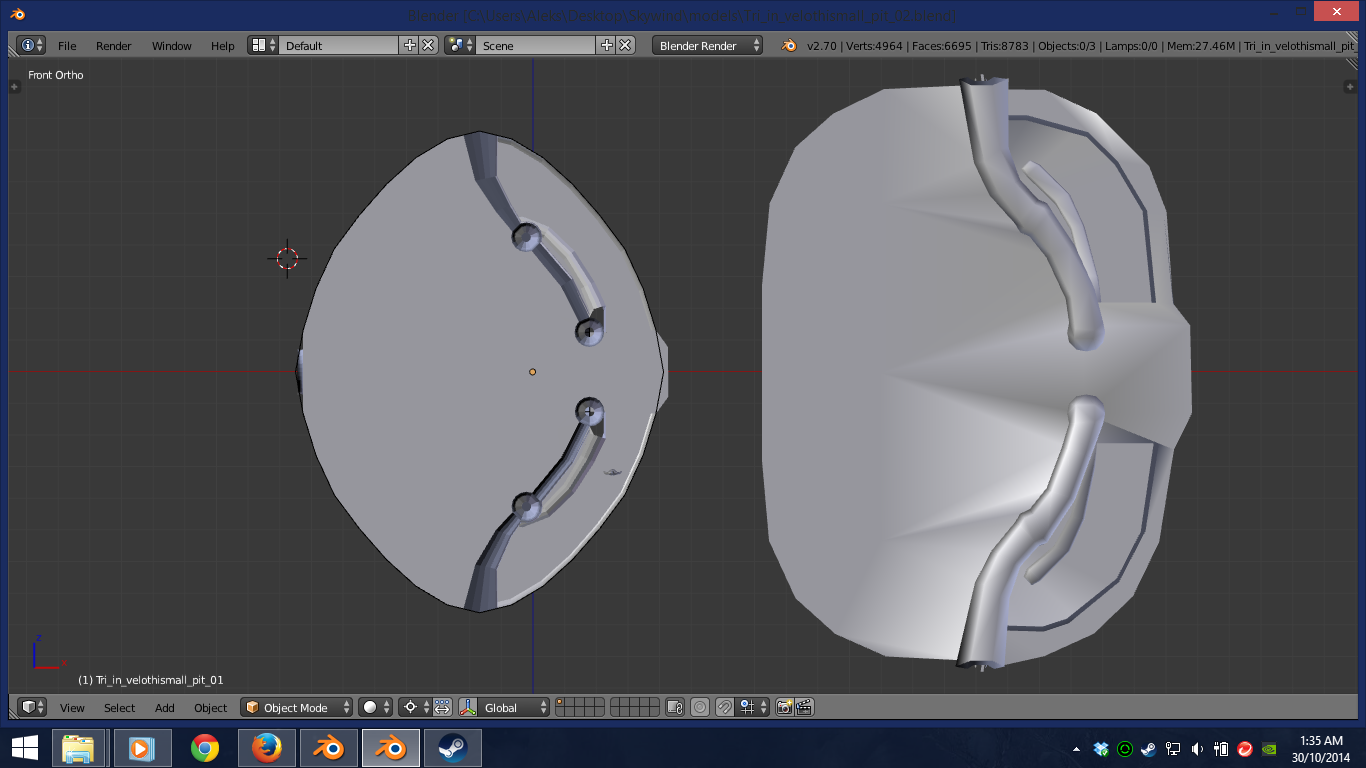Click the Scene name field
Screen dimensions: 1366x768
pos(536,45)
